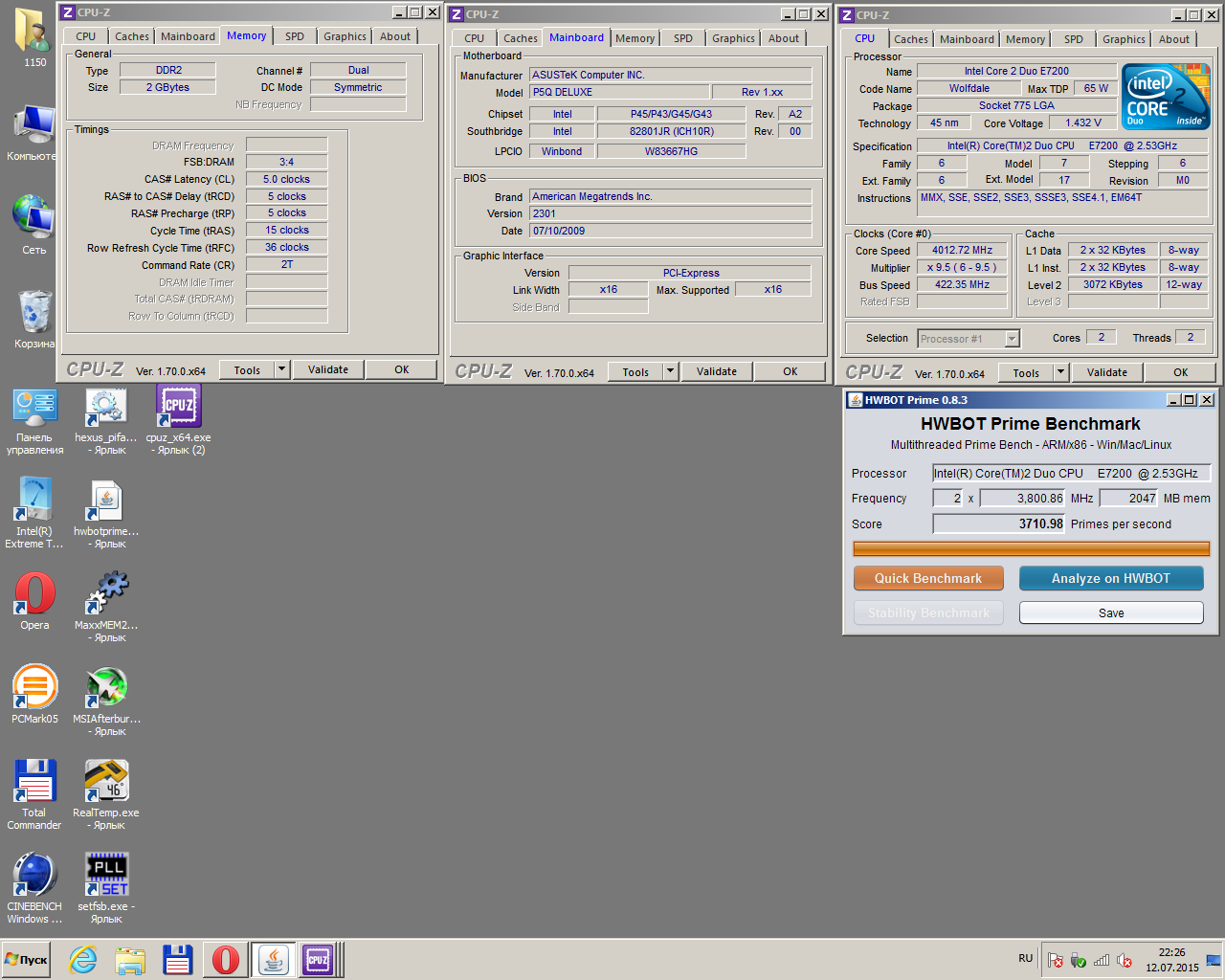Select the Core Speed value 4012.72 MHz

[963, 250]
